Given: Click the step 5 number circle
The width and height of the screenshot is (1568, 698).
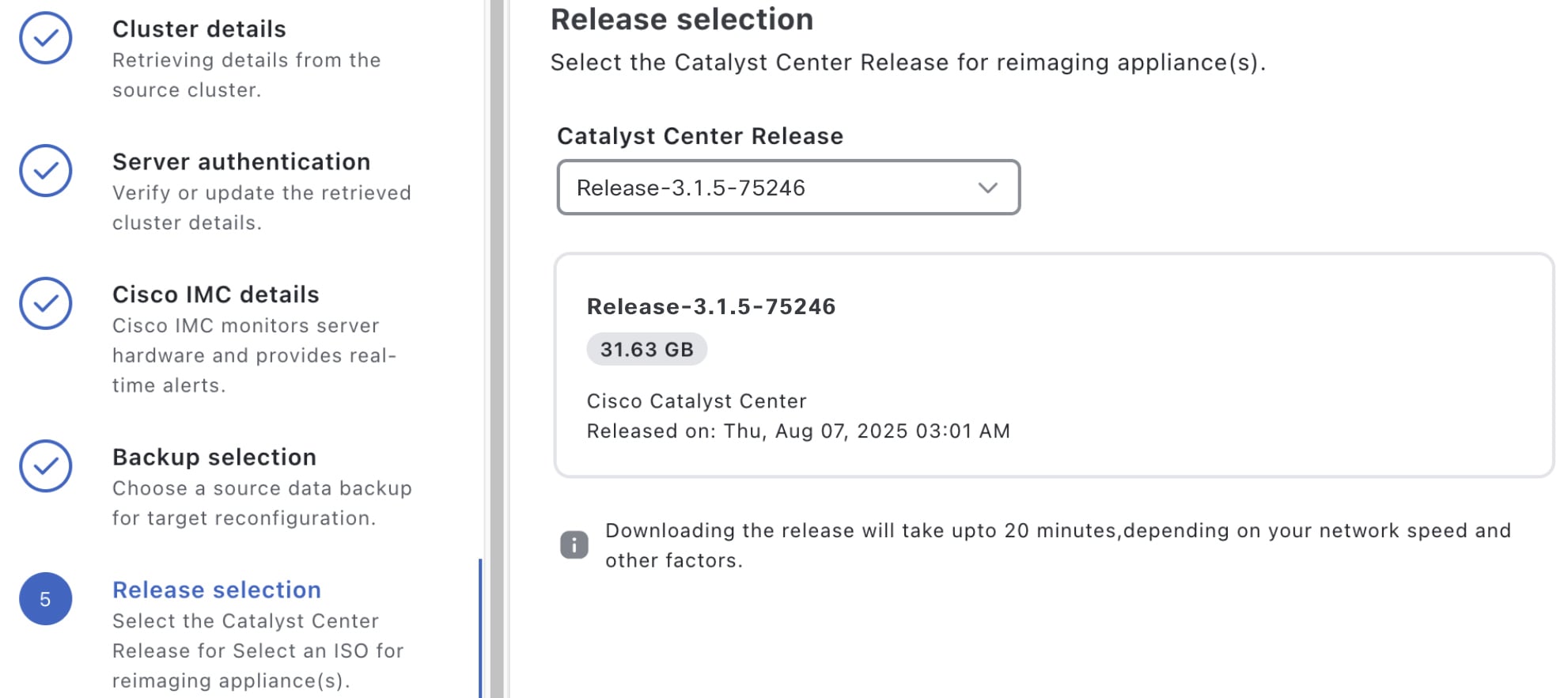Looking at the screenshot, I should pyautogui.click(x=46, y=599).
